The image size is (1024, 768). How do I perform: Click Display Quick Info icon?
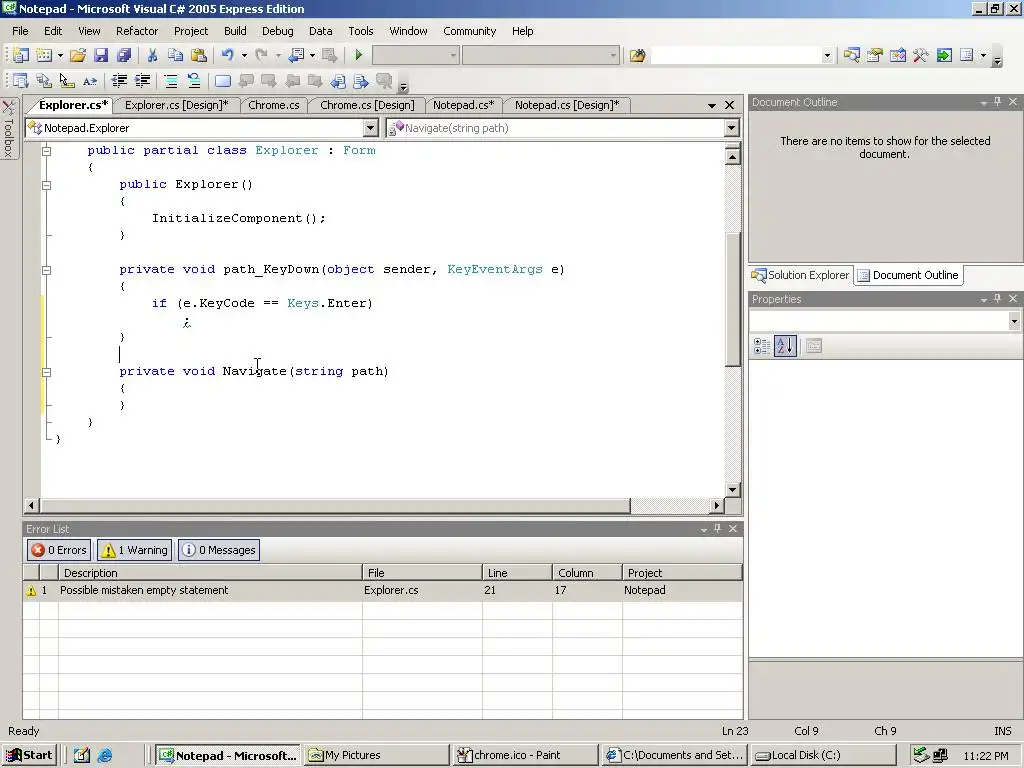tap(67, 81)
